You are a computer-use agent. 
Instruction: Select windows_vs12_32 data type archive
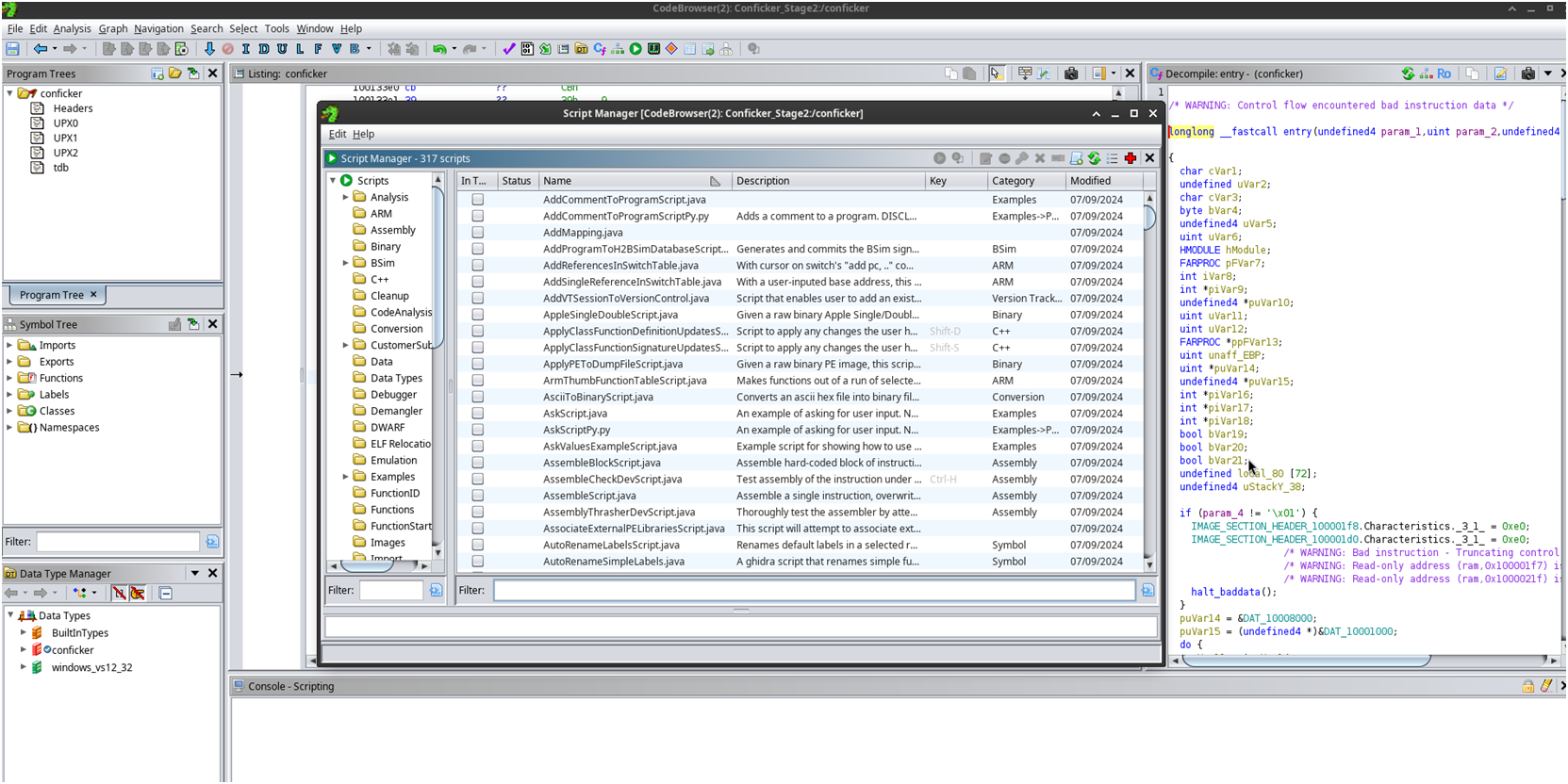(x=91, y=667)
